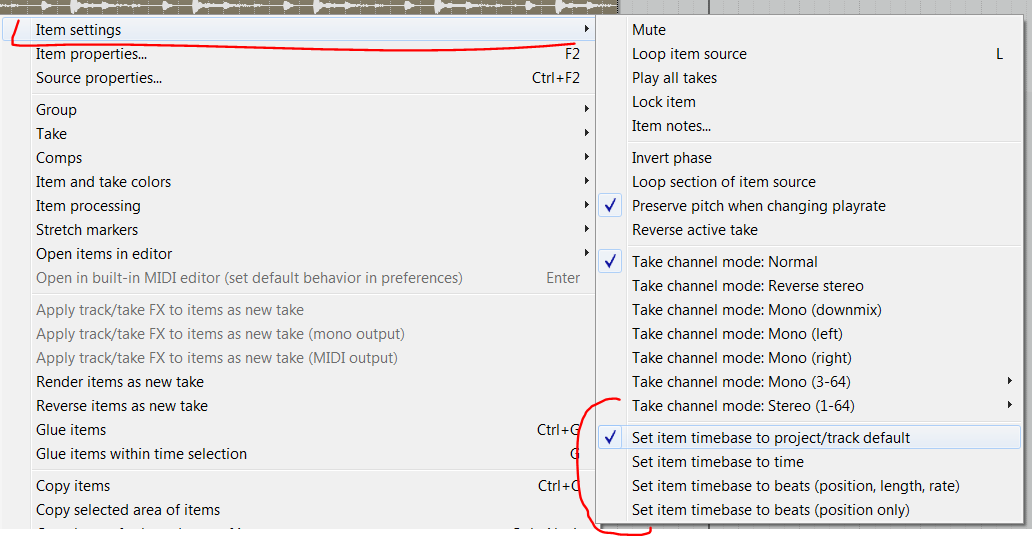Open Take channel mode: Stereo (1-64) submenu
The image size is (1032, 536).
coord(743,406)
